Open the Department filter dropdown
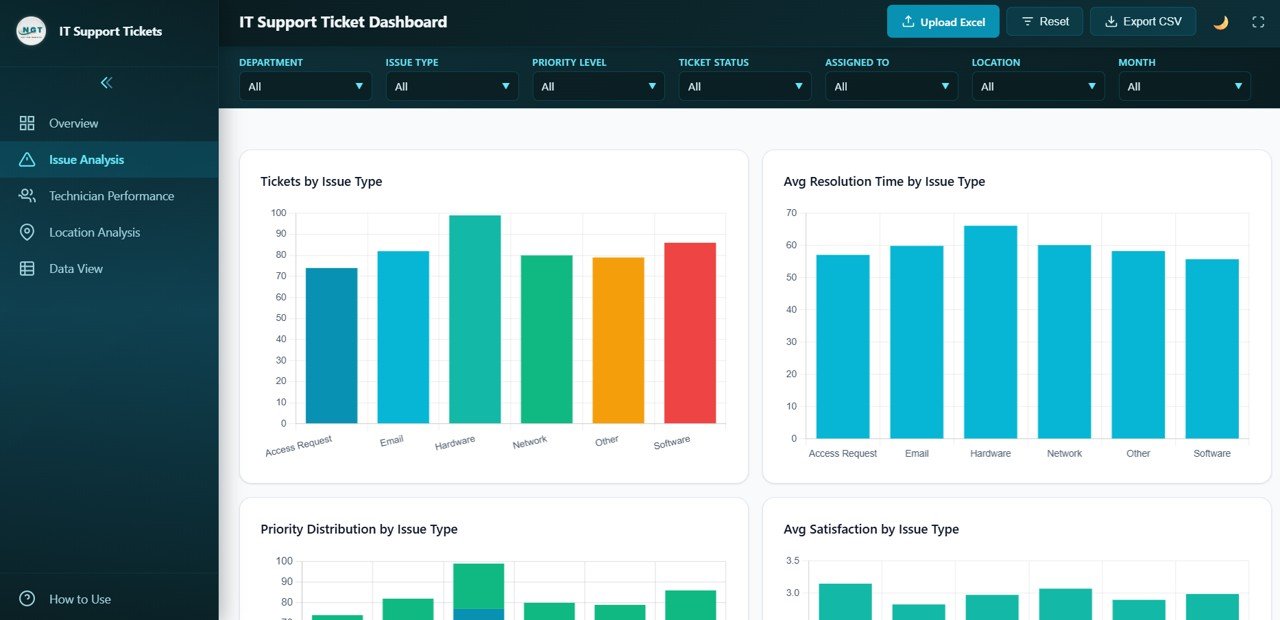1280x620 pixels. click(305, 87)
